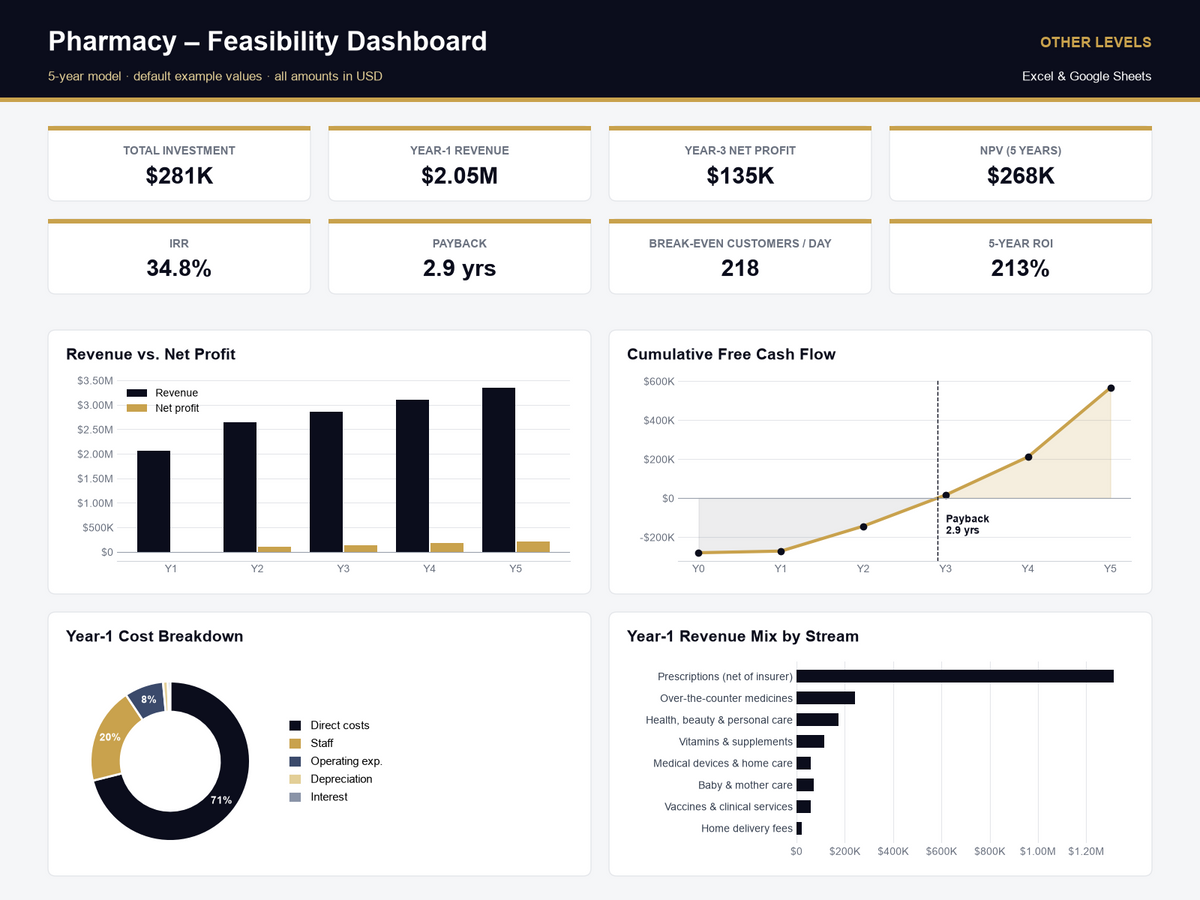Click the Y5 cash flow data point

click(1111, 388)
